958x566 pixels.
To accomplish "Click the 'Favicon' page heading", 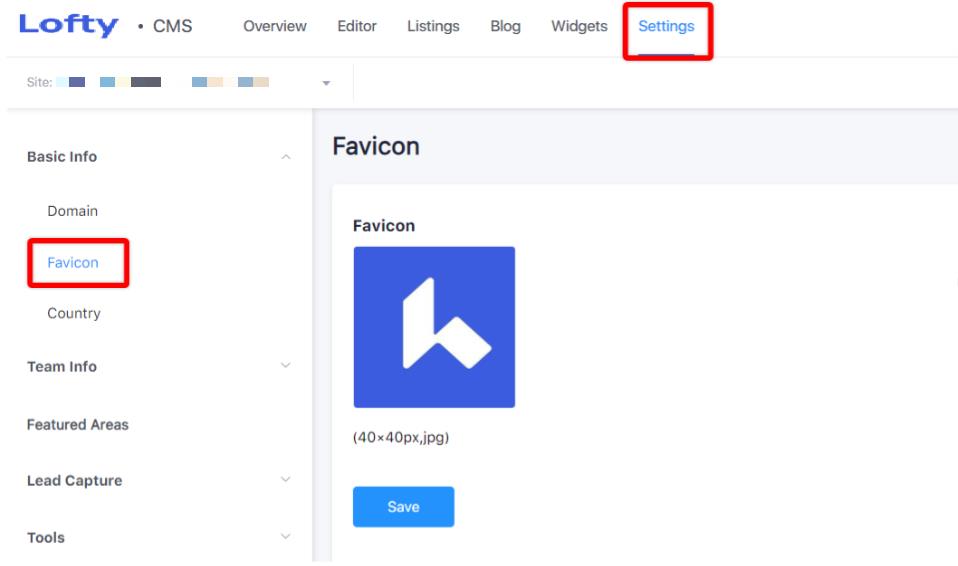I will [x=376, y=147].
